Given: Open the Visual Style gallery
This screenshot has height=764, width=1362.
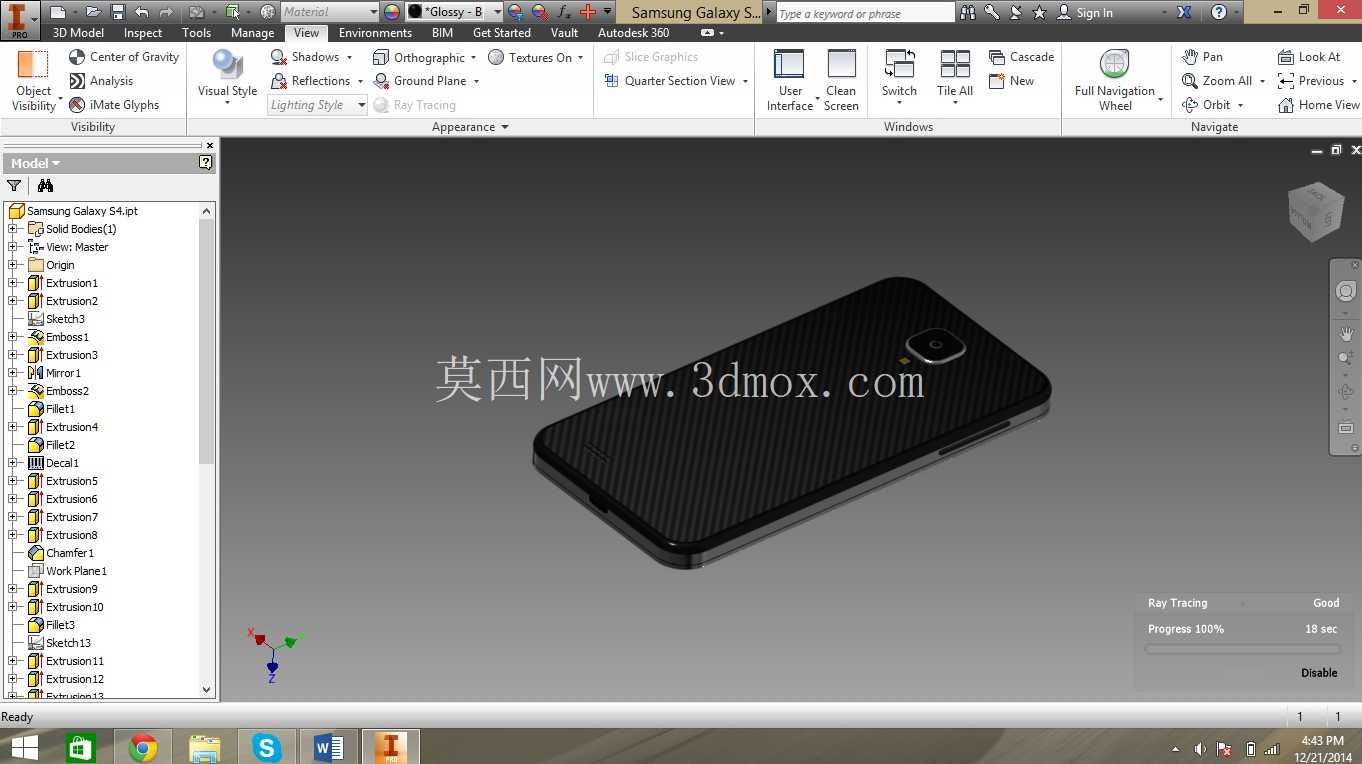Looking at the screenshot, I should tap(228, 78).
